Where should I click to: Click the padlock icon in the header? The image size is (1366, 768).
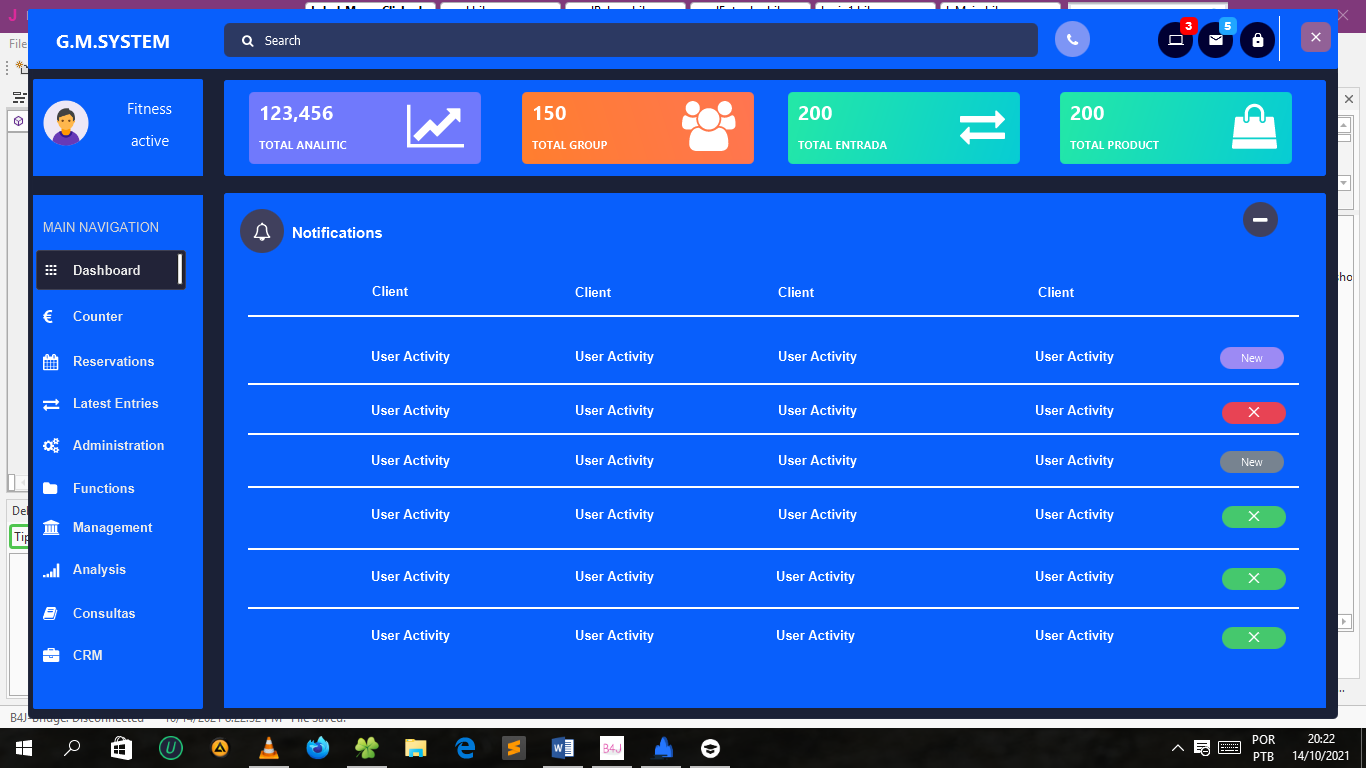tap(1257, 40)
